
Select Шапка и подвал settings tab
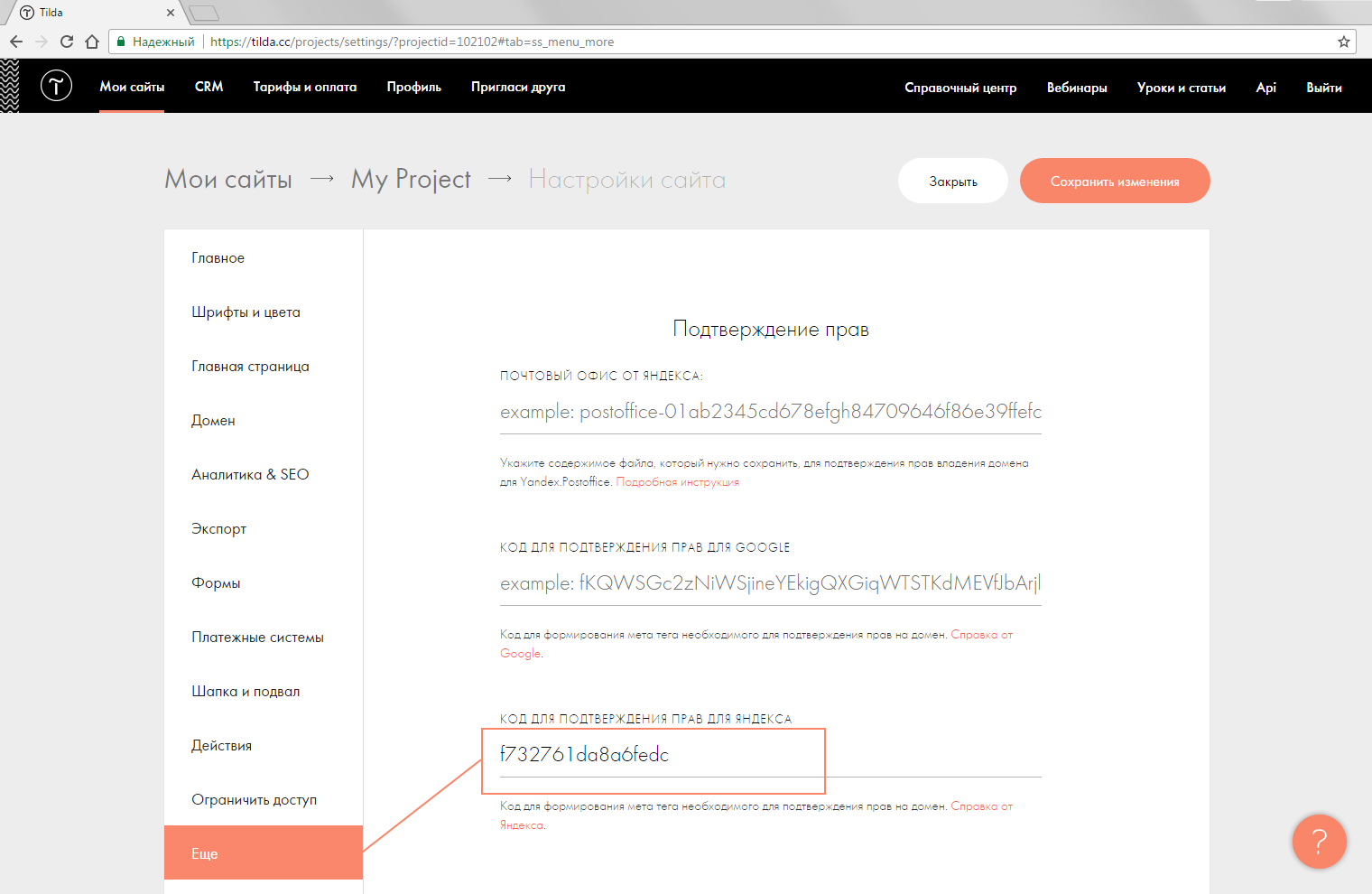pyautogui.click(x=264, y=691)
